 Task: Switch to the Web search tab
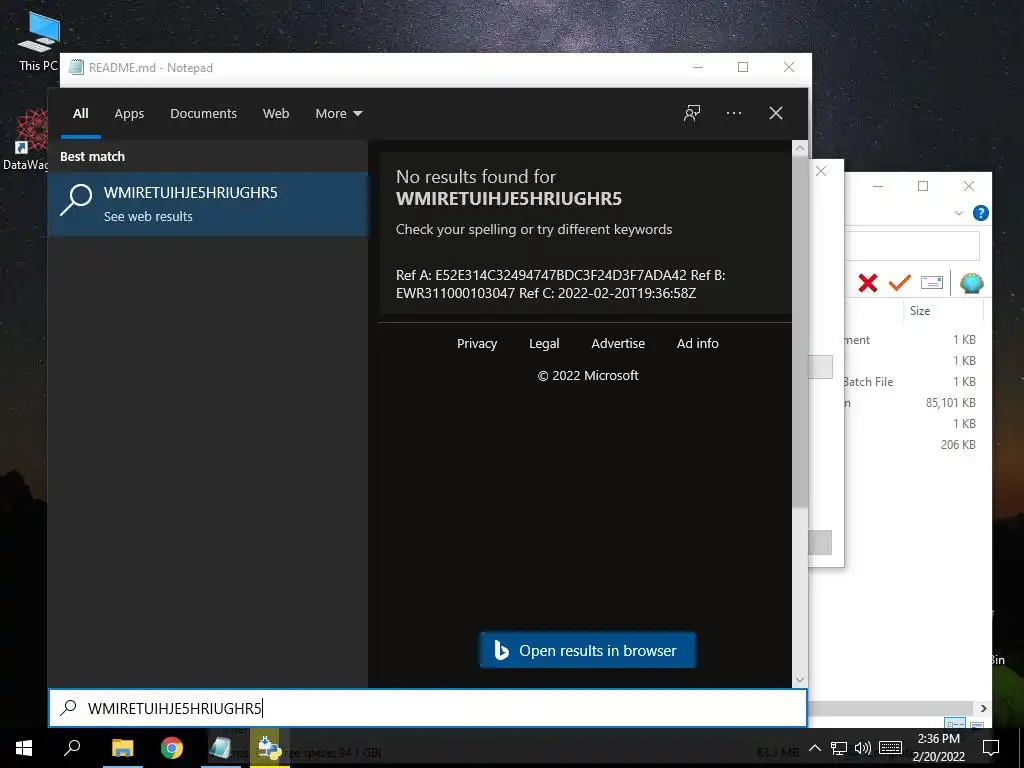click(276, 114)
